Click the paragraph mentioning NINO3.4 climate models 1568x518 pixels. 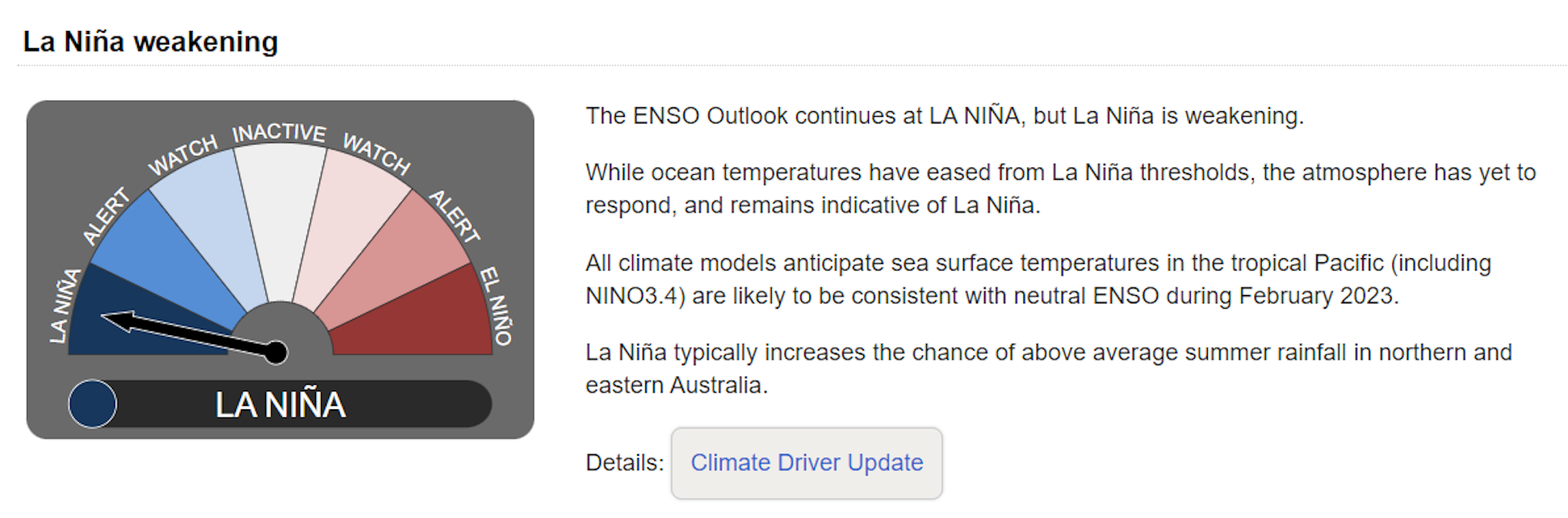pos(1038,279)
